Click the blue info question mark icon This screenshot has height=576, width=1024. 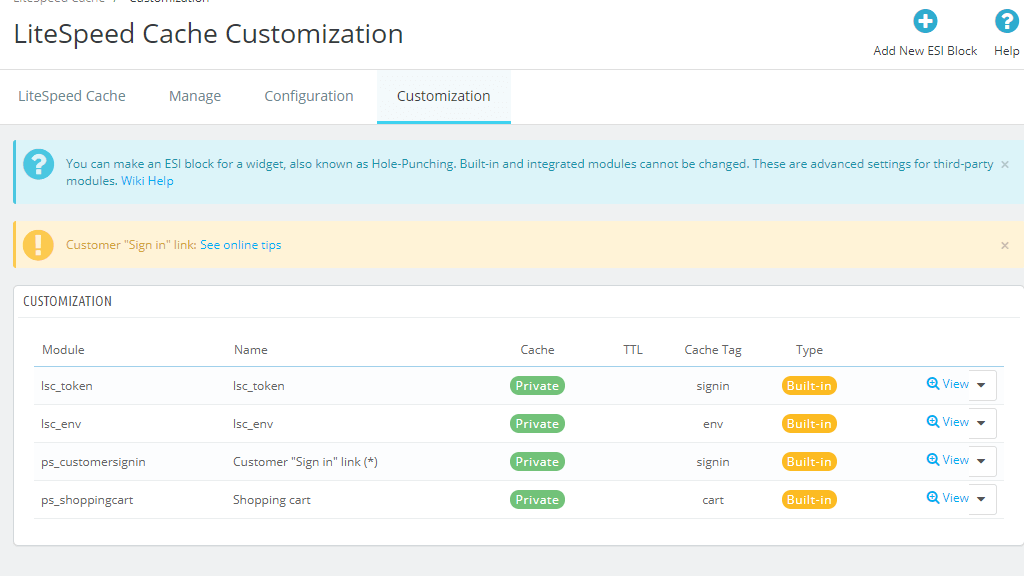coord(39,165)
